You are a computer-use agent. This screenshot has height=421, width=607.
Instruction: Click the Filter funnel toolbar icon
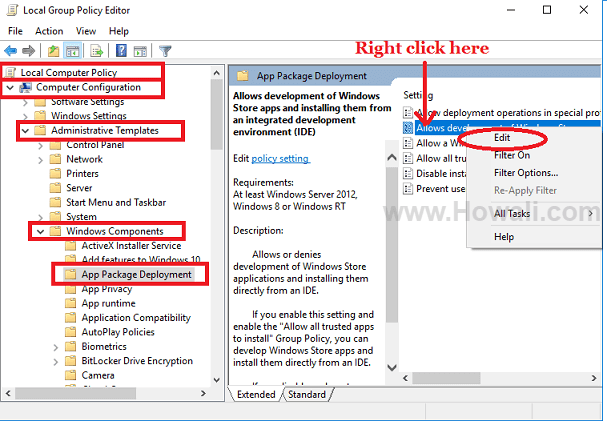click(165, 51)
